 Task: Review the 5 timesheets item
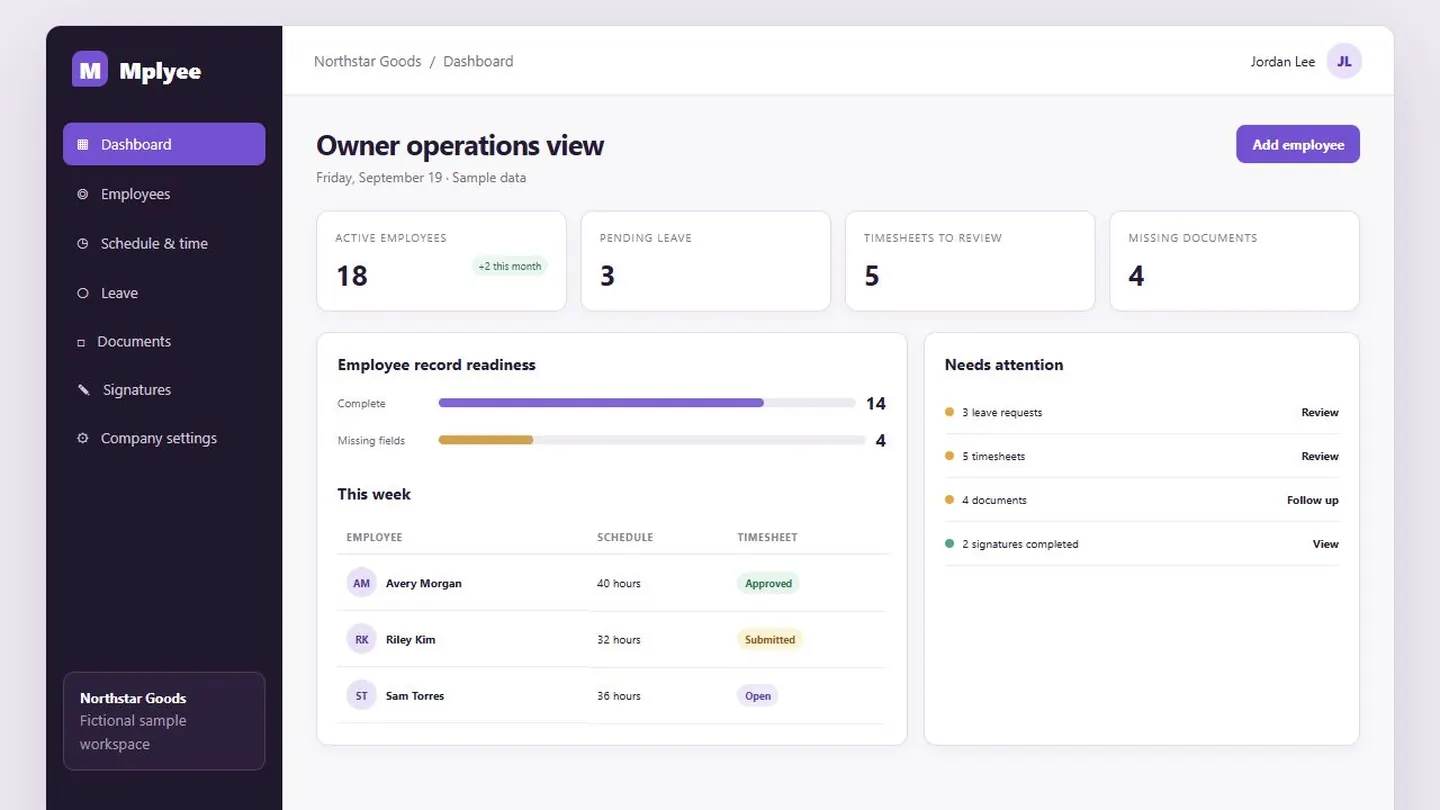[1319, 456]
